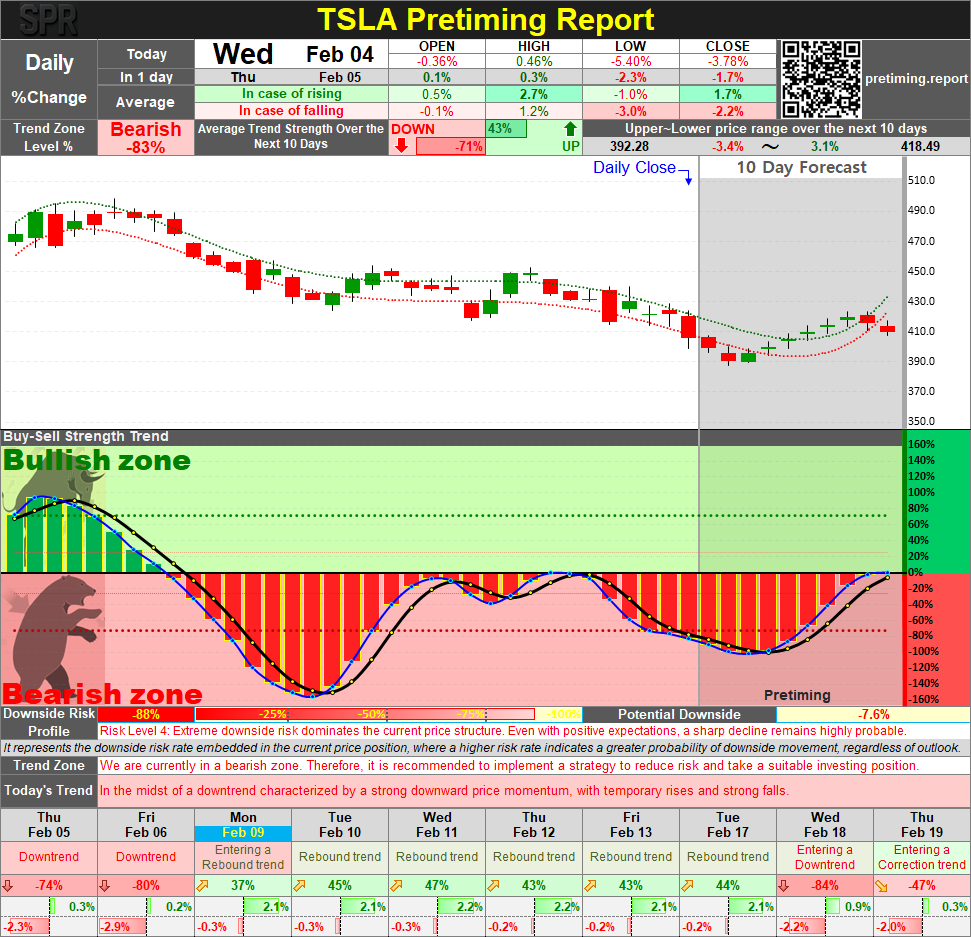
Task: Click the 43% UP strength bar
Action: tap(506, 129)
